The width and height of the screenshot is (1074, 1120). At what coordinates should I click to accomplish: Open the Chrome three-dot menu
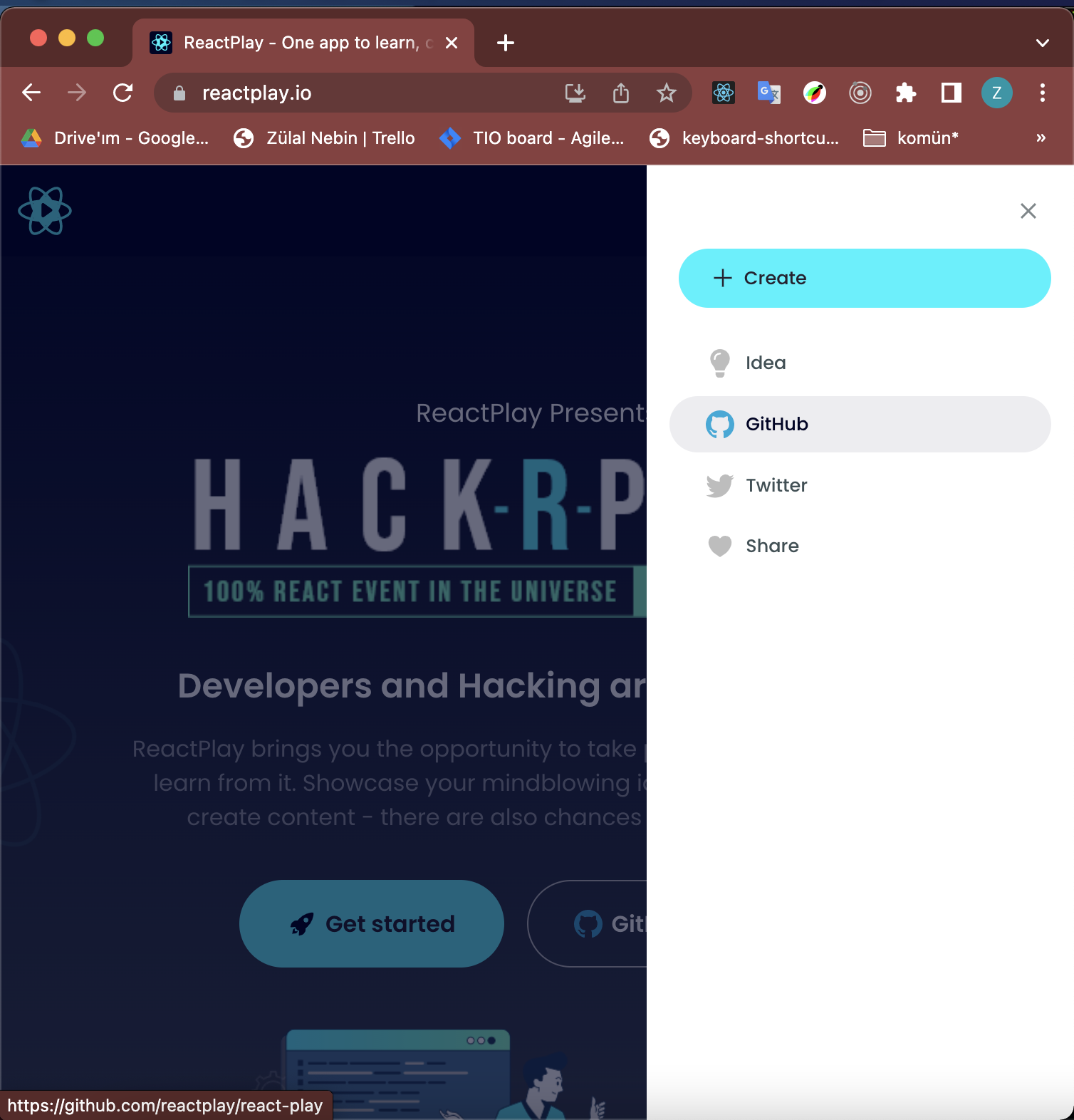click(1043, 93)
